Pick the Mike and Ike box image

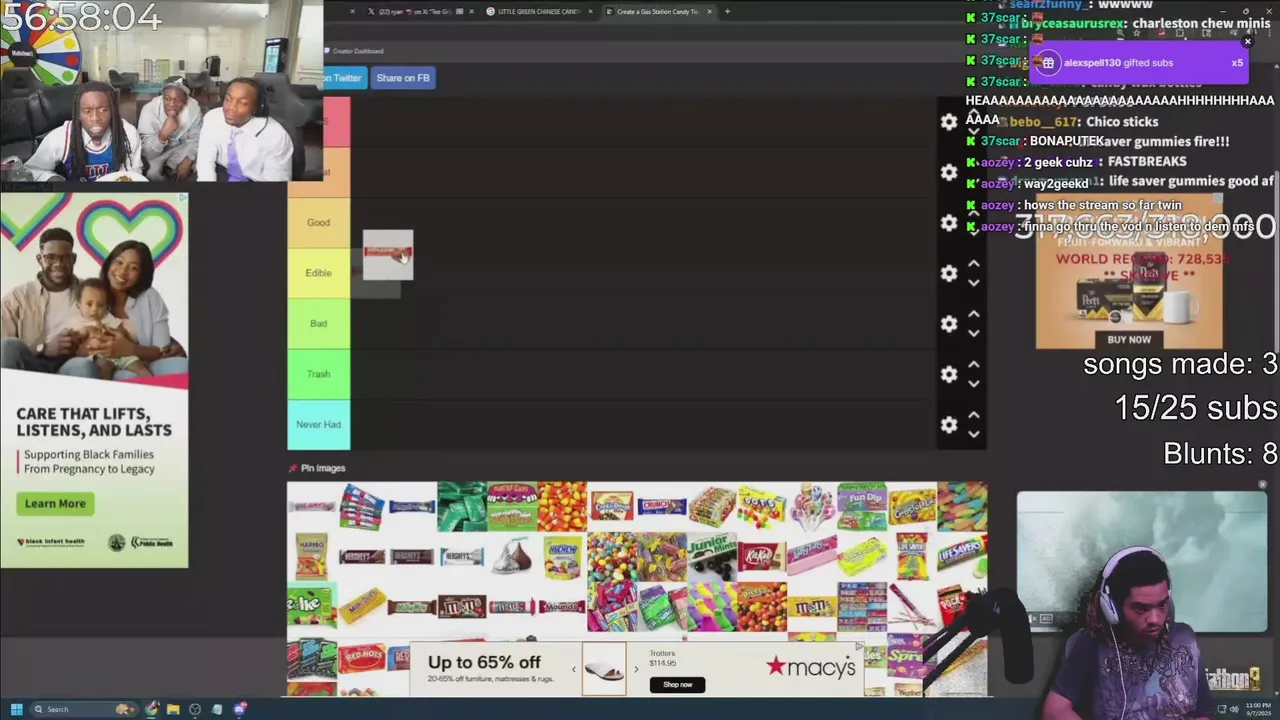click(x=312, y=607)
